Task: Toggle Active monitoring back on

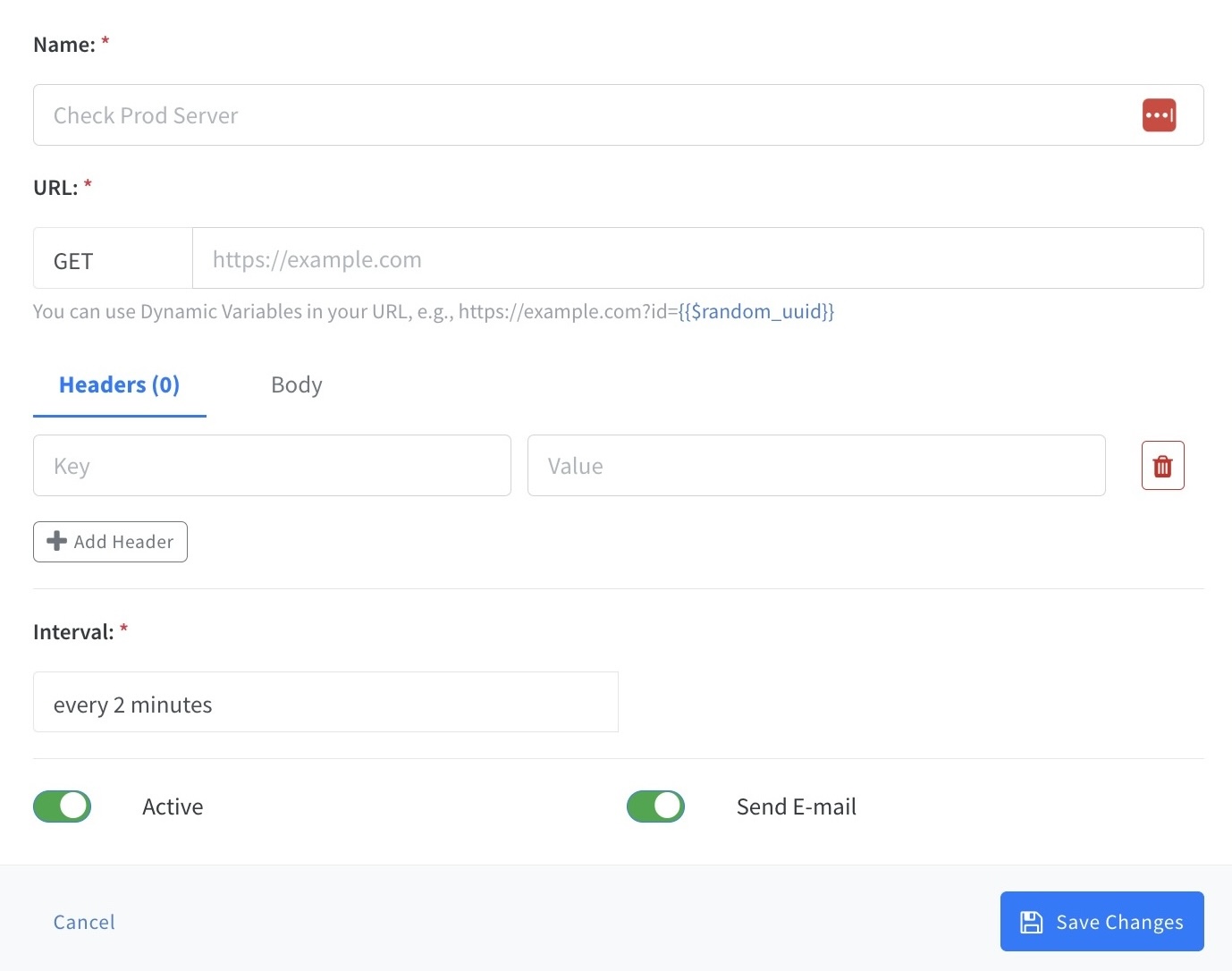Action: pos(61,806)
